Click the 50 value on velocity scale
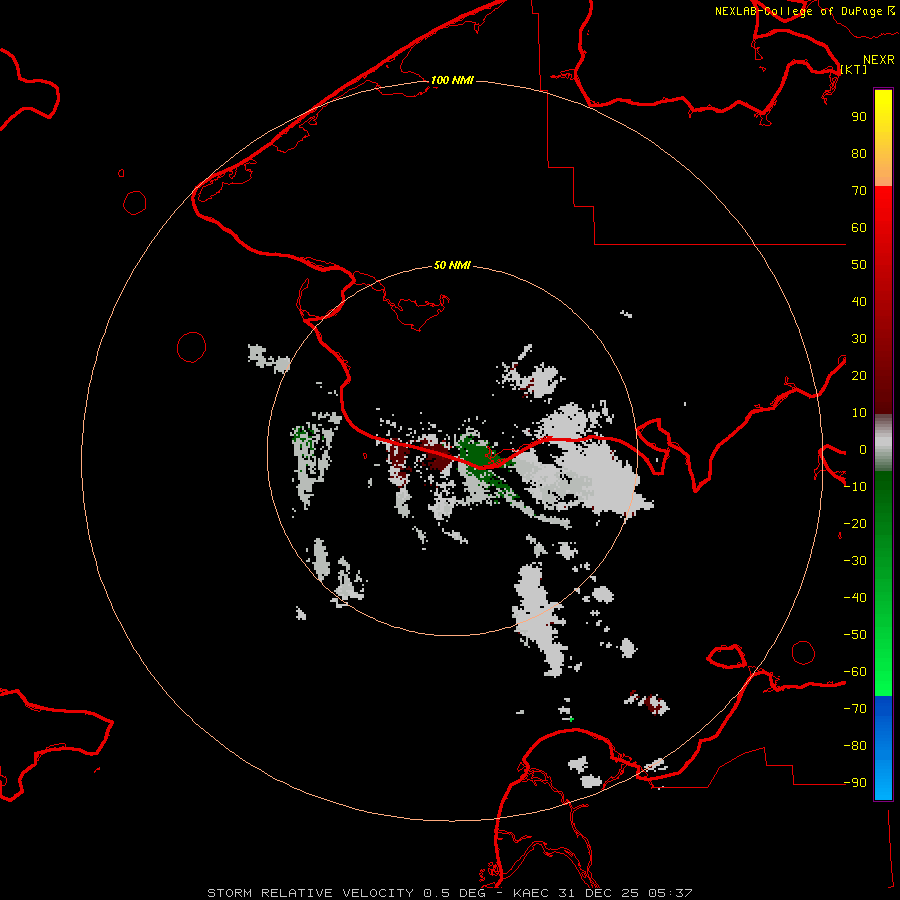Image resolution: width=900 pixels, height=900 pixels. coord(859,265)
